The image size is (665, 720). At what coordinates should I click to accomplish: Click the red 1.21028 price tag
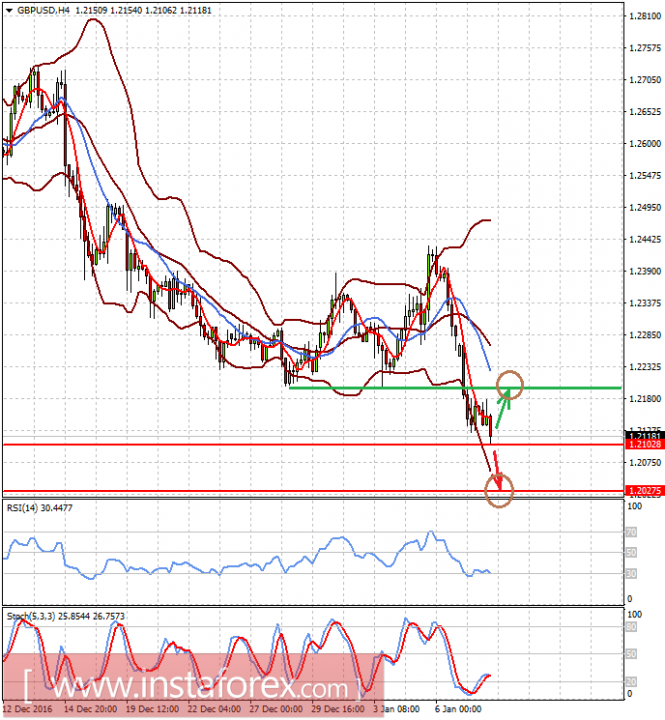645,473
